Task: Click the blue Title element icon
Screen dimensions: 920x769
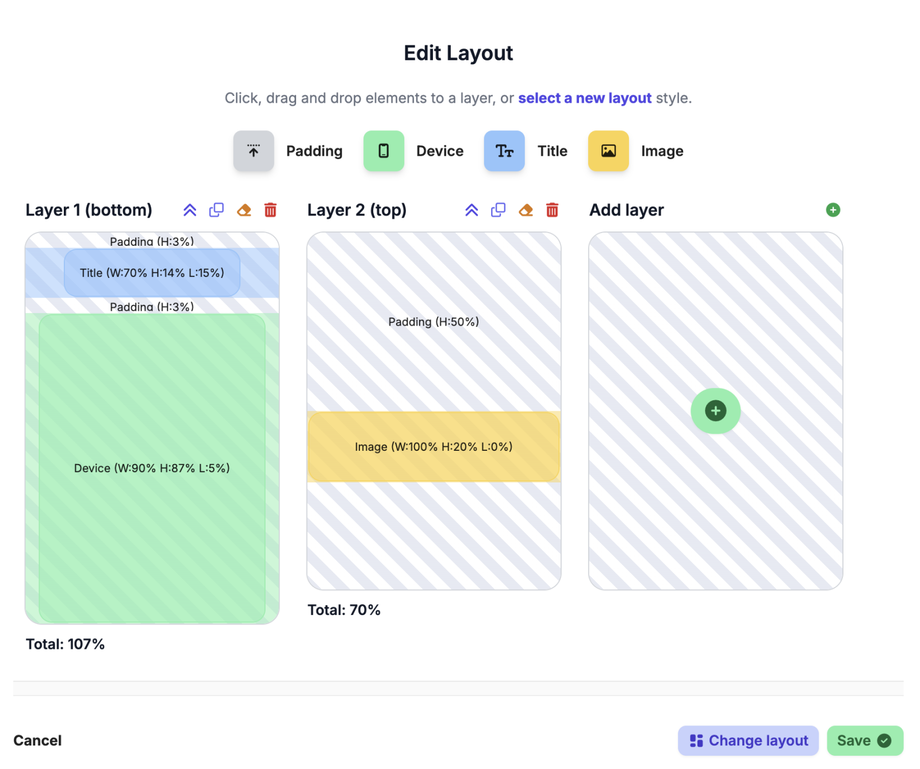Action: click(x=504, y=151)
